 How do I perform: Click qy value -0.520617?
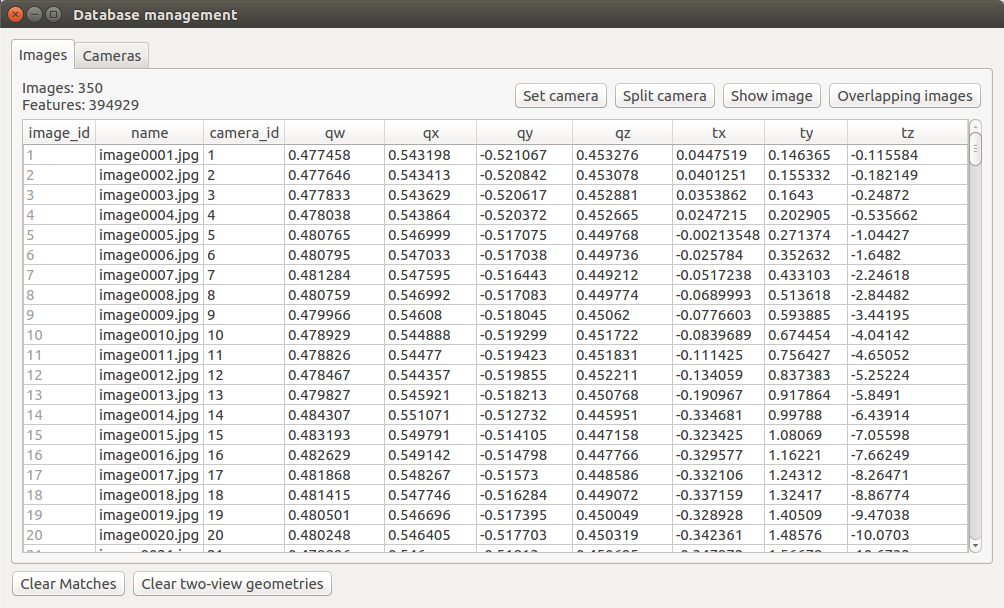coord(524,195)
